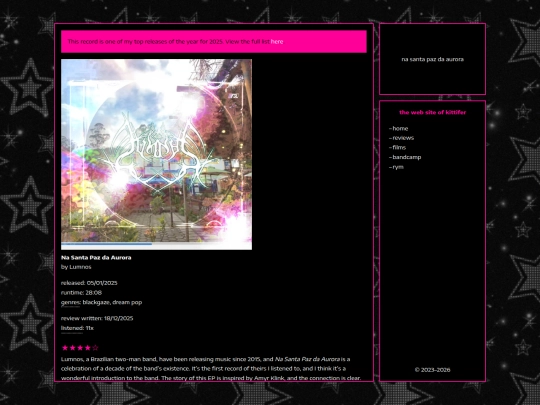Visit the rym link in sidebar
Image resolution: width=540 pixels, height=405 pixels.
click(398, 167)
